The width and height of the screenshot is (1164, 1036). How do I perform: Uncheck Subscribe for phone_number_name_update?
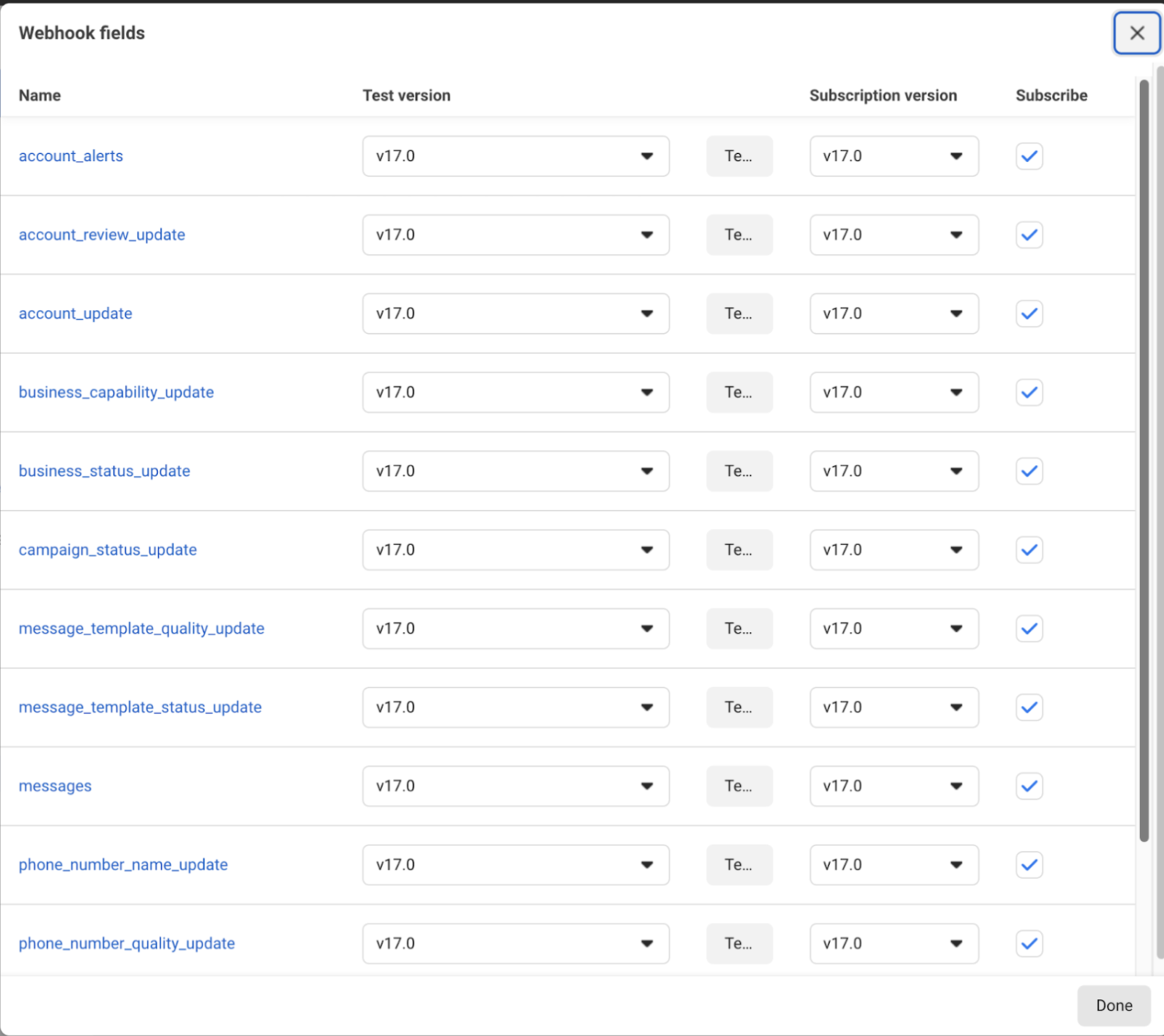(x=1028, y=865)
